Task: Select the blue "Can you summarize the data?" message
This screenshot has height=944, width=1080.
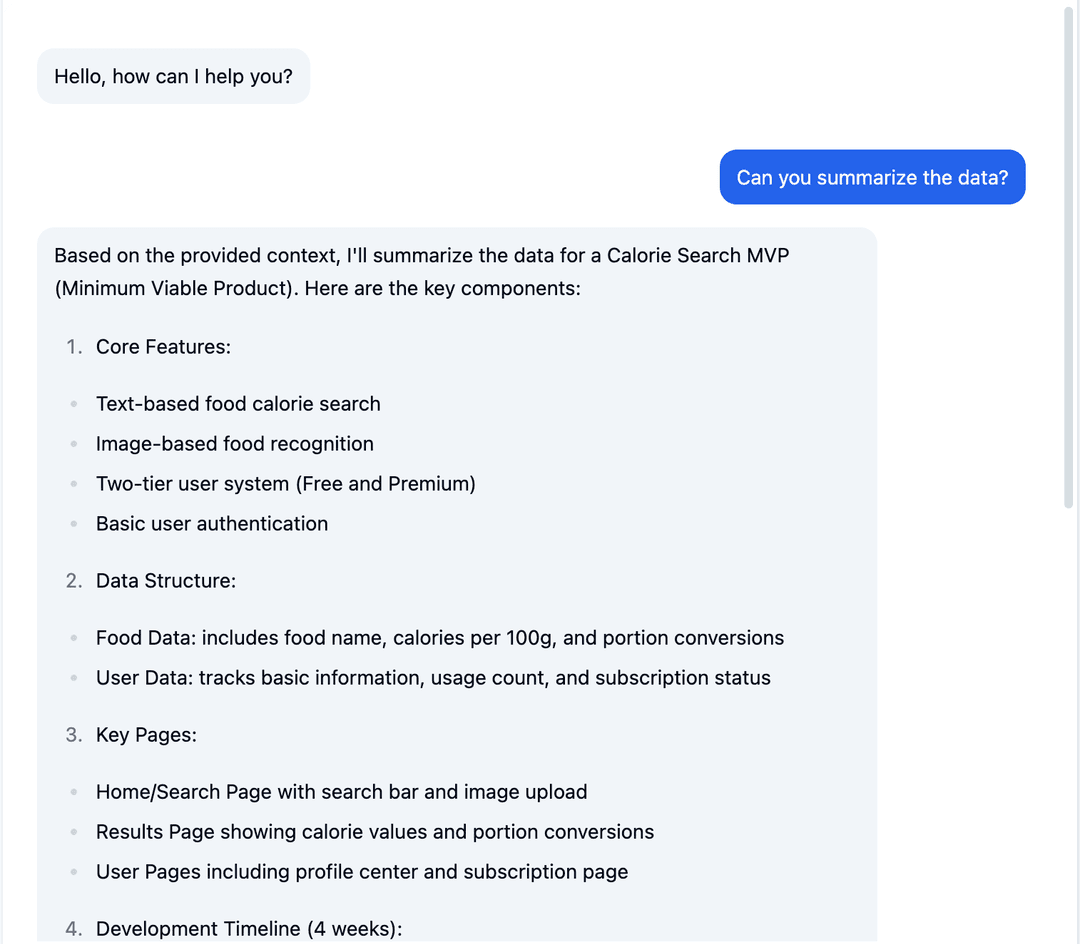Action: point(871,177)
